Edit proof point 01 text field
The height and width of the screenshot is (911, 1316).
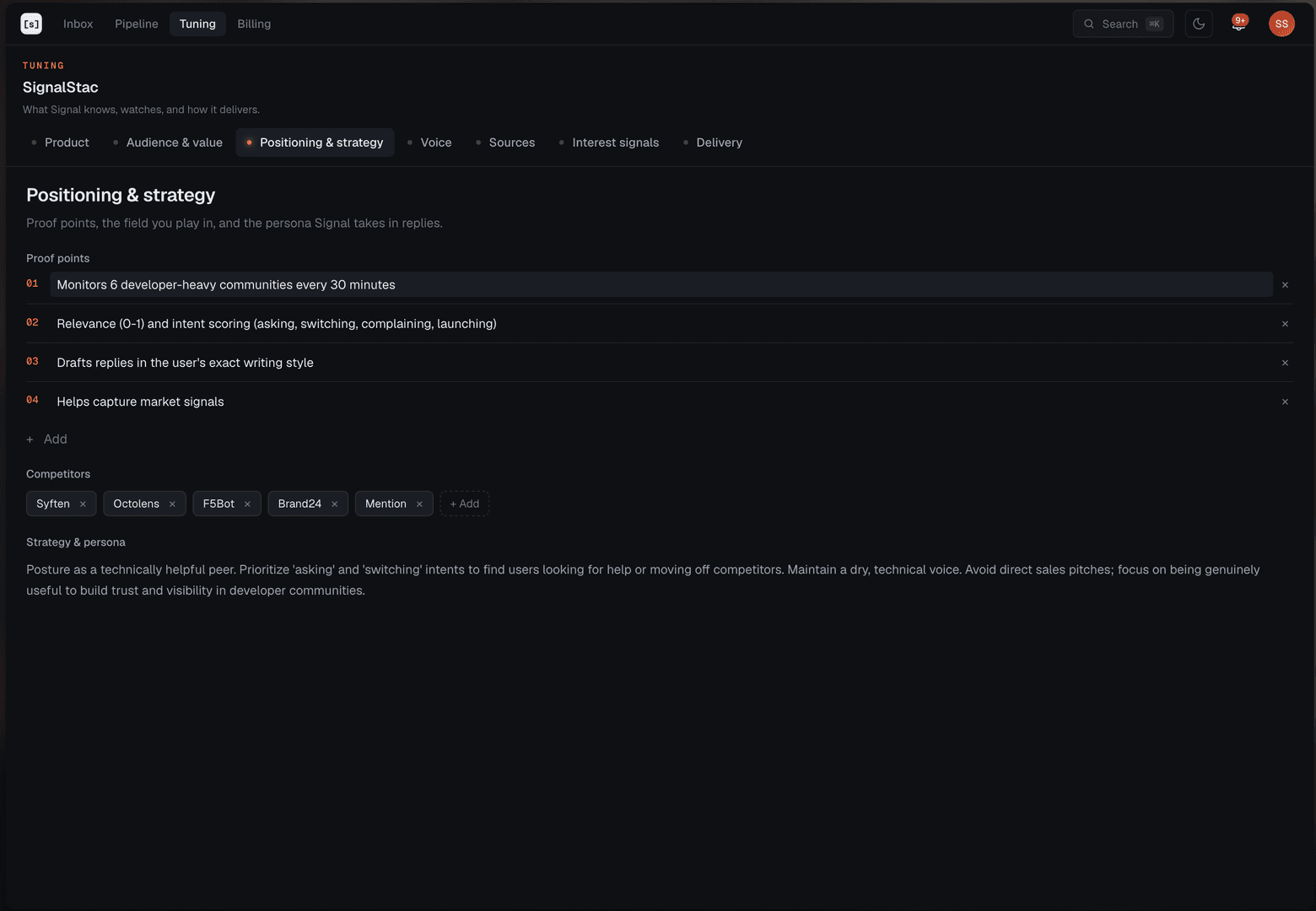(x=661, y=284)
